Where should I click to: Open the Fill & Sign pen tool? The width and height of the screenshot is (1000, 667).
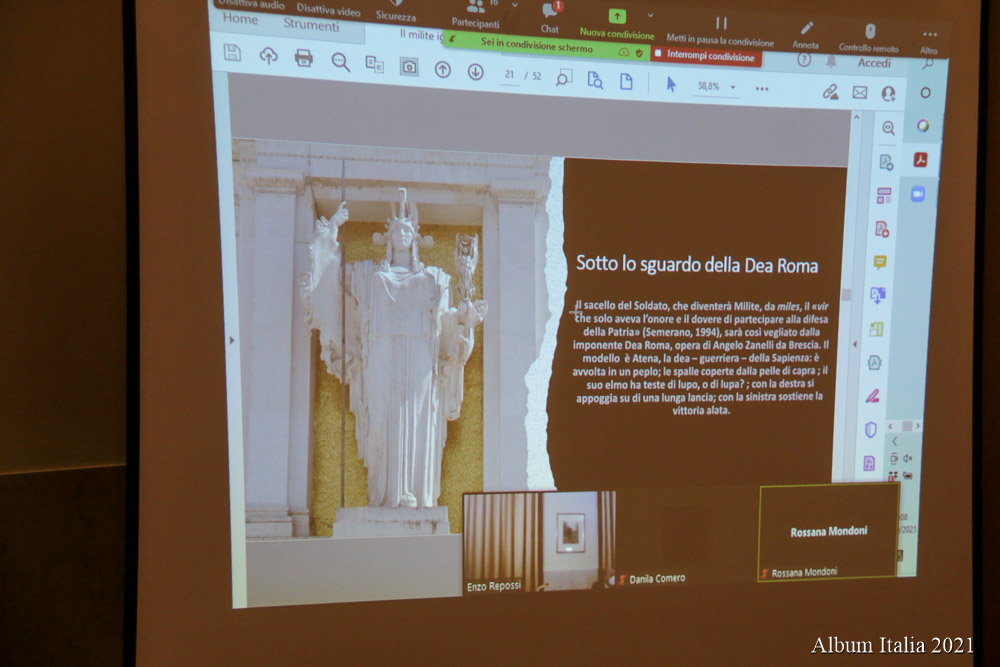click(x=872, y=396)
